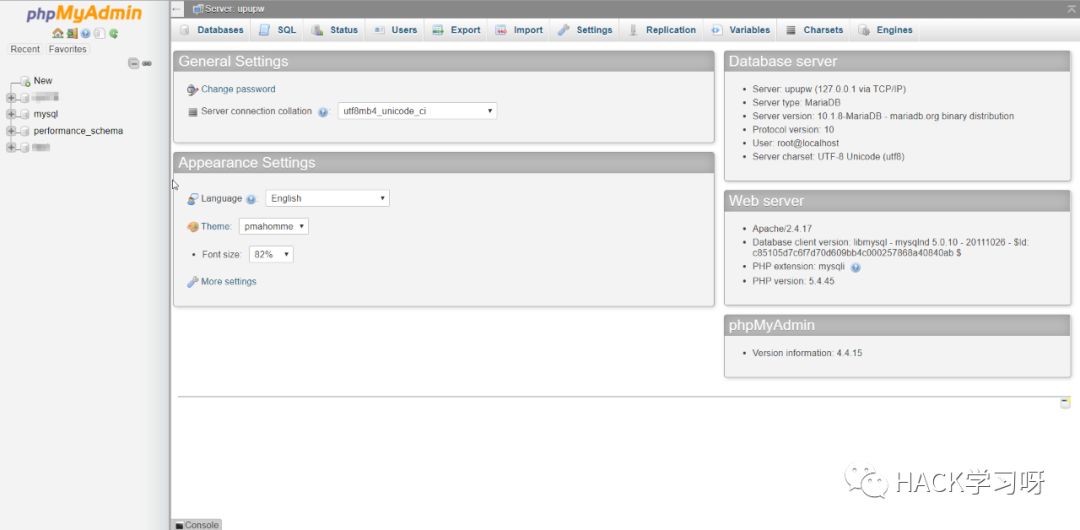Screen dimensions: 1080x530
Task: Click the log out icon next to Home
Action: point(72,33)
